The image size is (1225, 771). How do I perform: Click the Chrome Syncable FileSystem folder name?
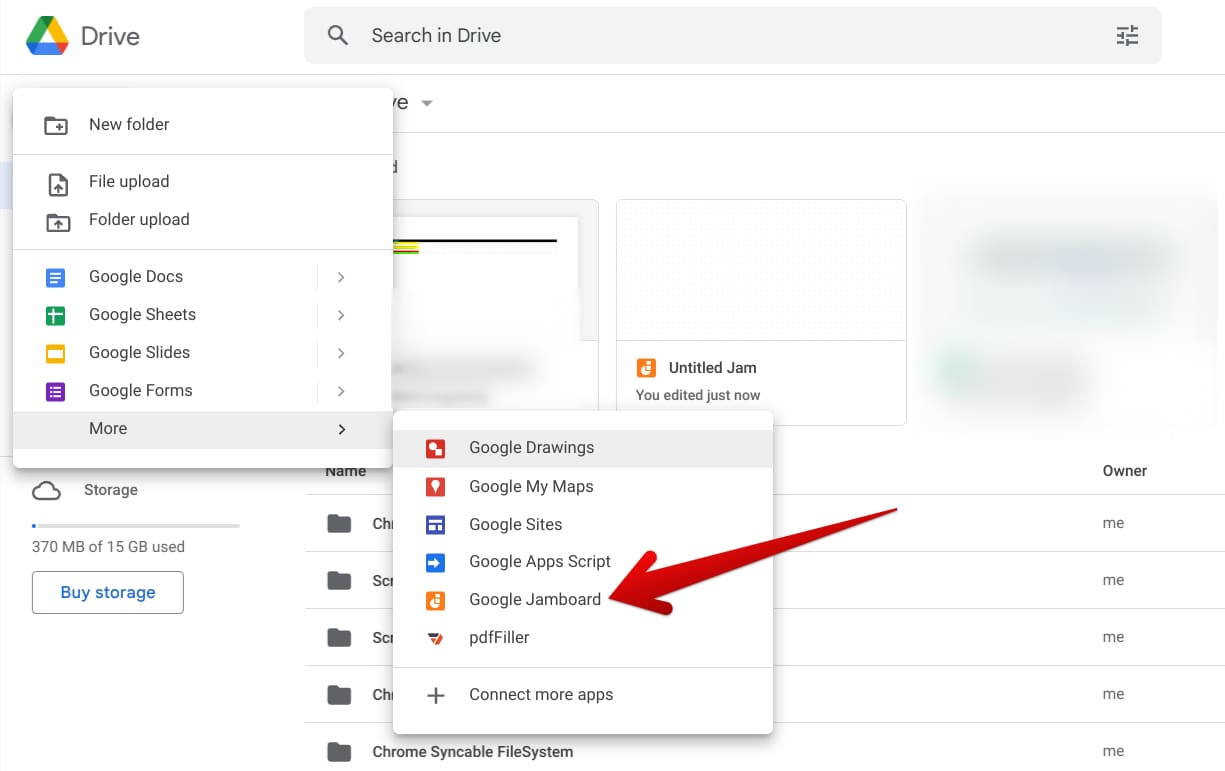tap(473, 751)
